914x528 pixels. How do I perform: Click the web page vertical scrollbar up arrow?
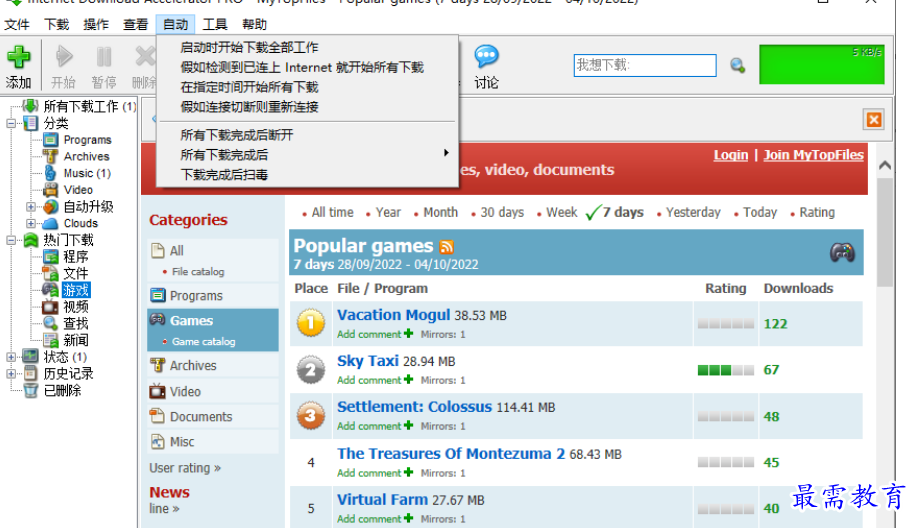[885, 166]
